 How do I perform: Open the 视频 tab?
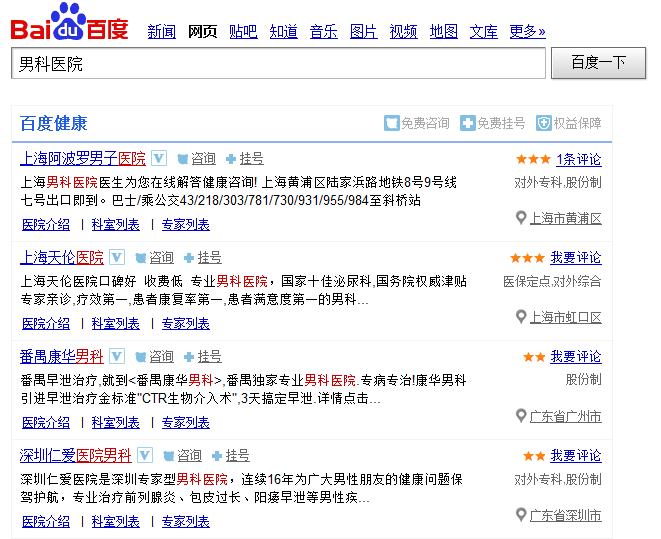click(403, 32)
